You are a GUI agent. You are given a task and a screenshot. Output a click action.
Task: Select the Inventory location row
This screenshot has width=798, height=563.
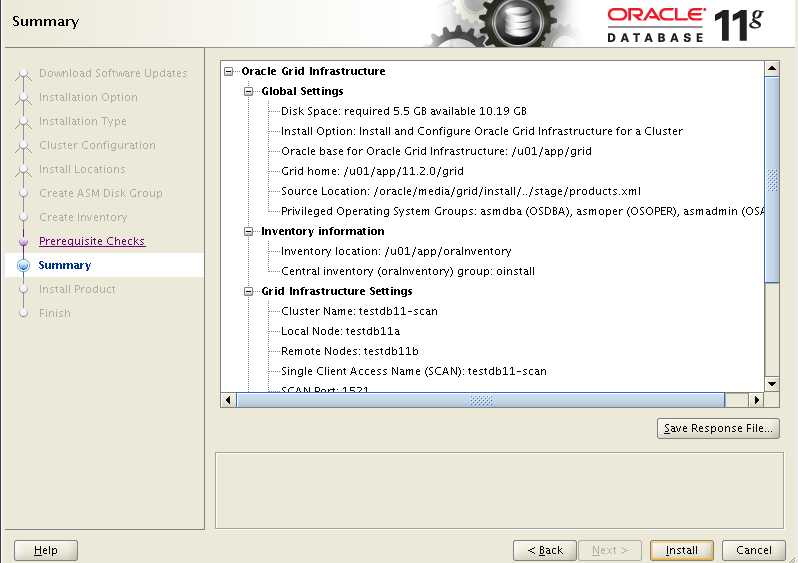[x=396, y=251]
